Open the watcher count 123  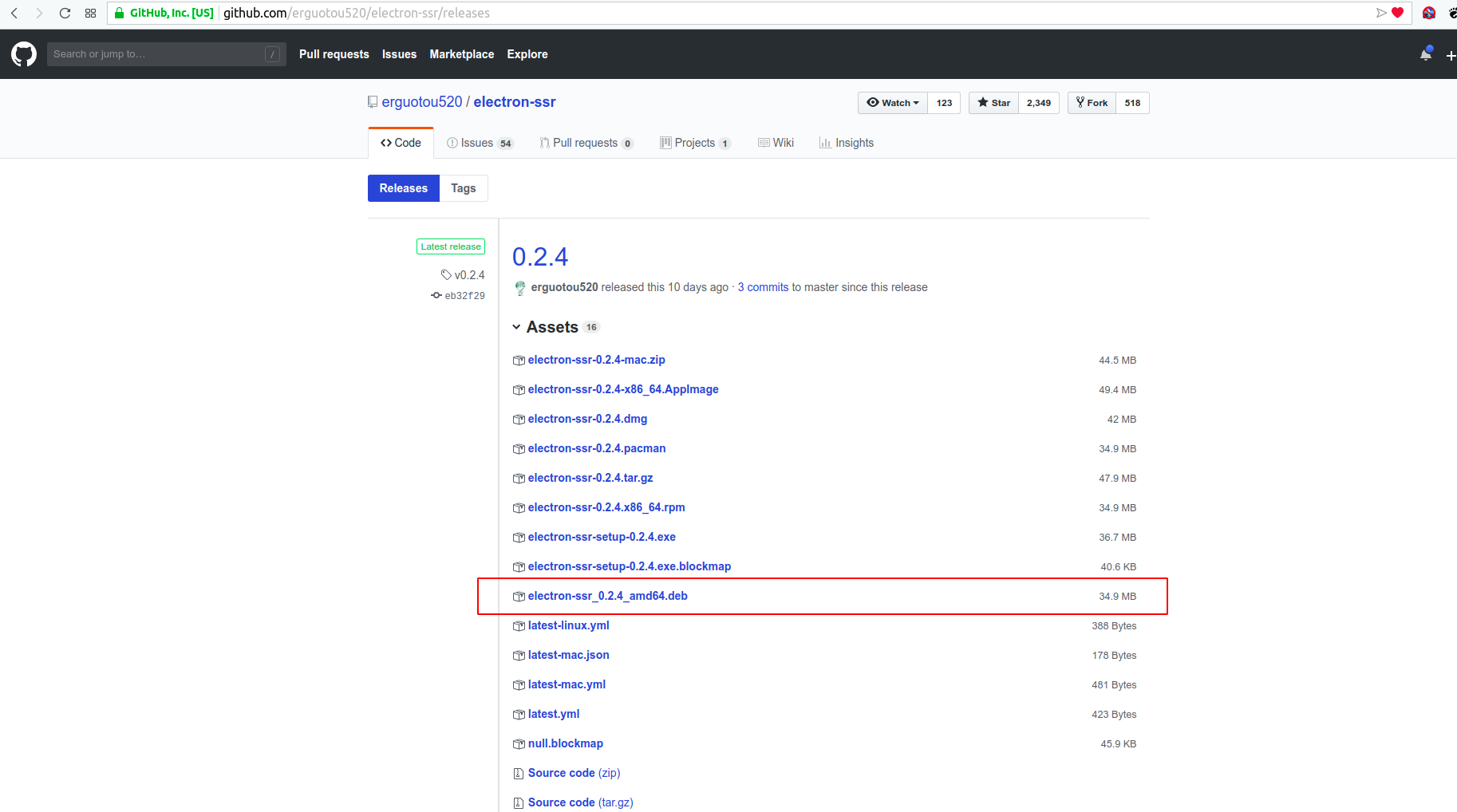[x=944, y=103]
